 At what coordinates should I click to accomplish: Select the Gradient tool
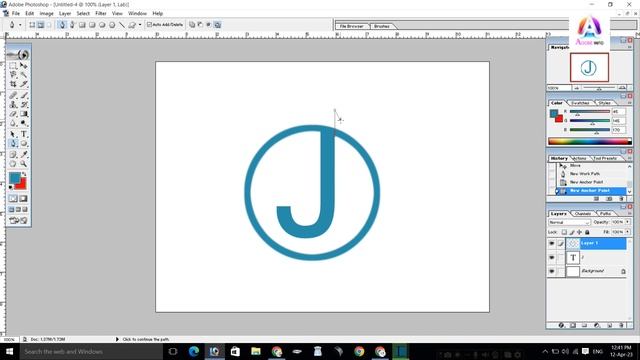[x=24, y=114]
